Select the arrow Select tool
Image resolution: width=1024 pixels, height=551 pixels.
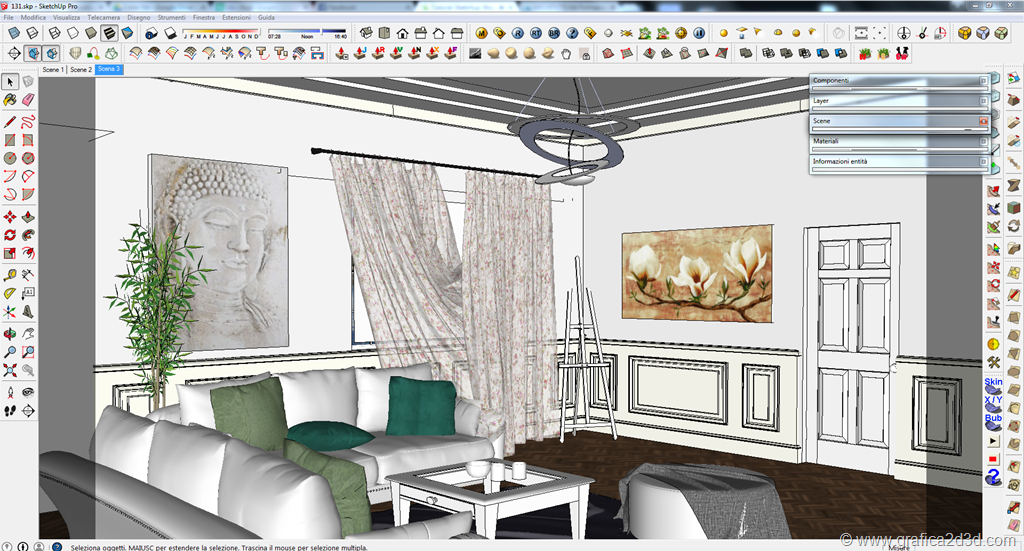coord(11,82)
